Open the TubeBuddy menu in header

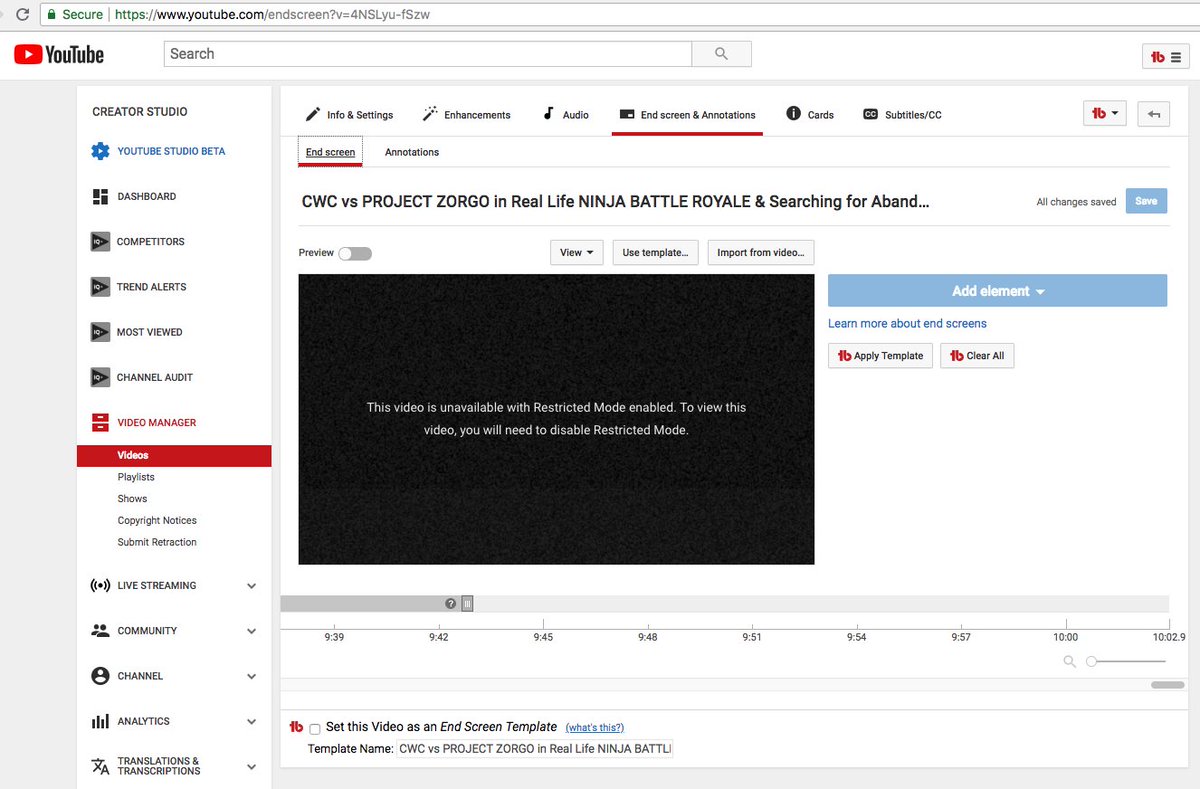1165,57
